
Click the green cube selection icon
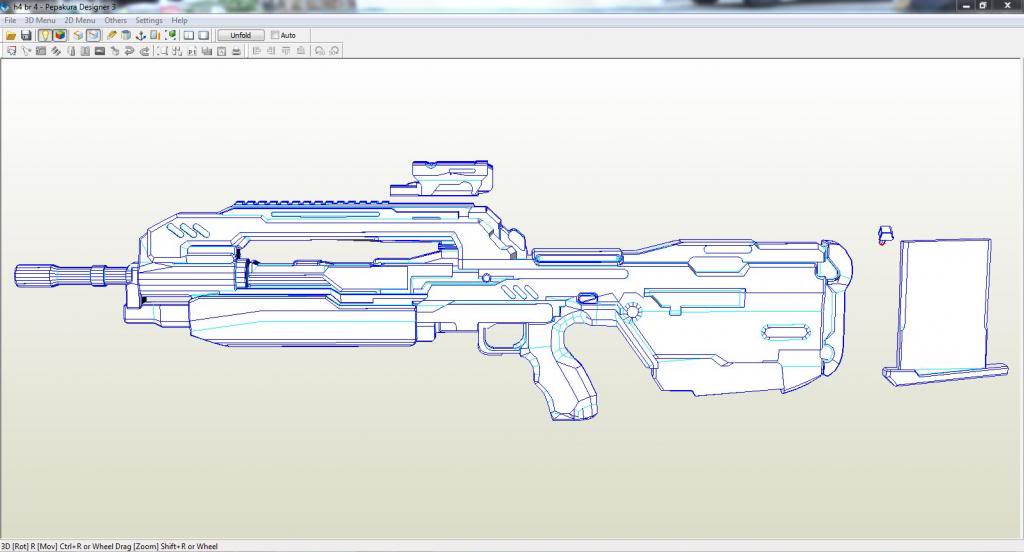click(170, 35)
